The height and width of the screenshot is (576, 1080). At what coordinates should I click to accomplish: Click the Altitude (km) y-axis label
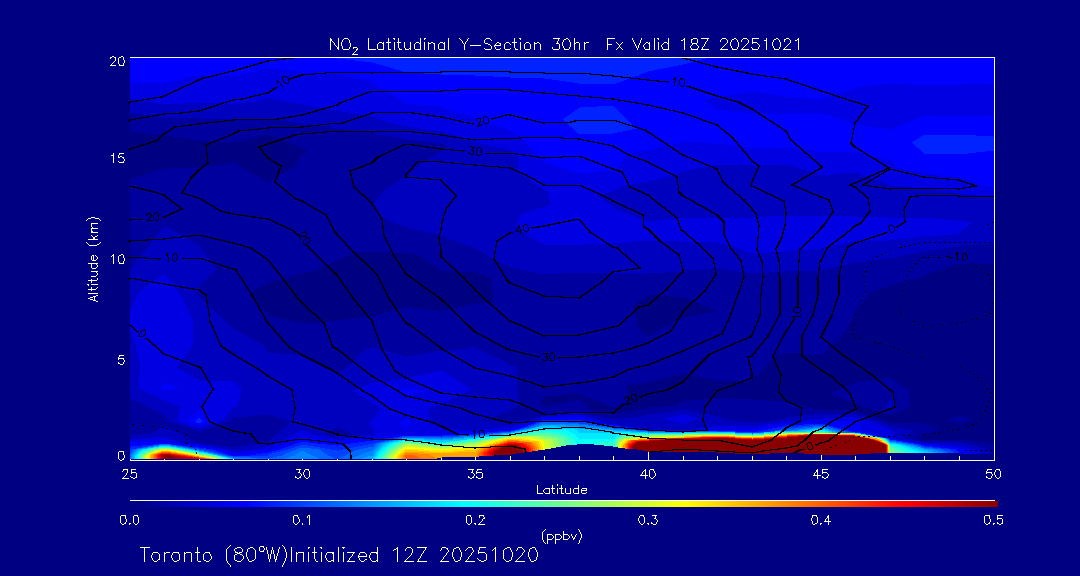(x=93, y=258)
